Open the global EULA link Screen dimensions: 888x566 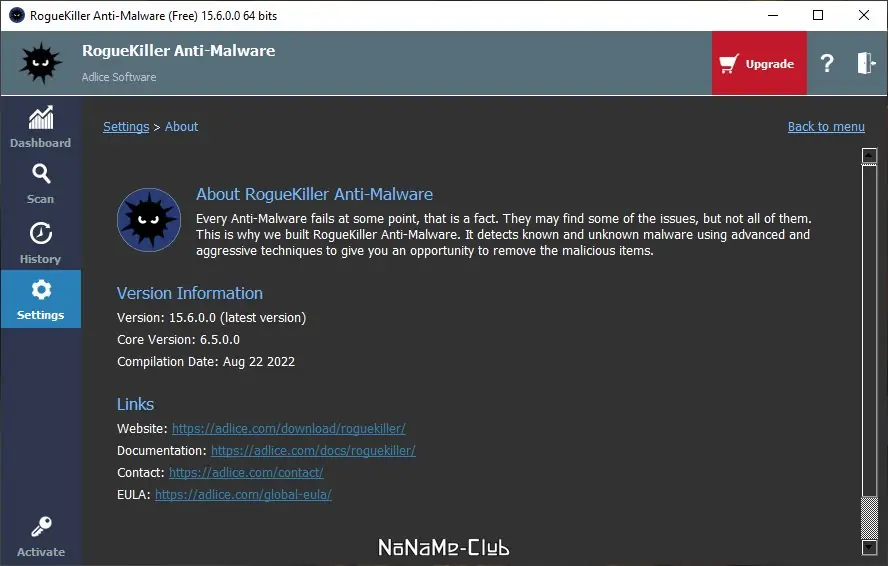click(243, 495)
